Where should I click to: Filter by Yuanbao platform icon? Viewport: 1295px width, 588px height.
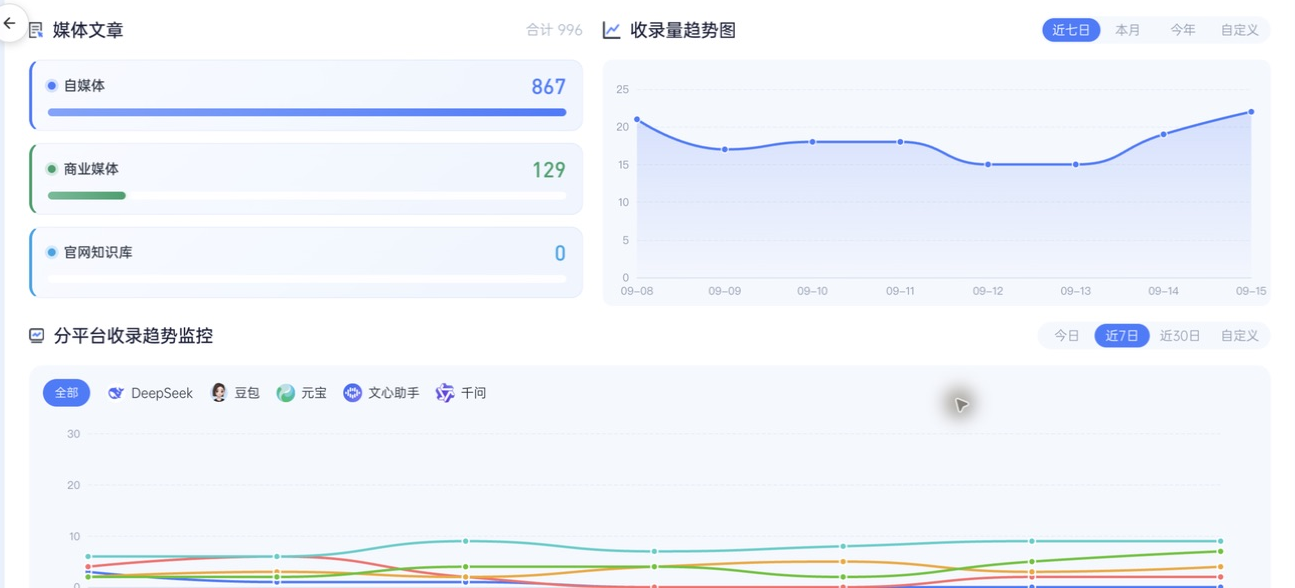pos(286,393)
